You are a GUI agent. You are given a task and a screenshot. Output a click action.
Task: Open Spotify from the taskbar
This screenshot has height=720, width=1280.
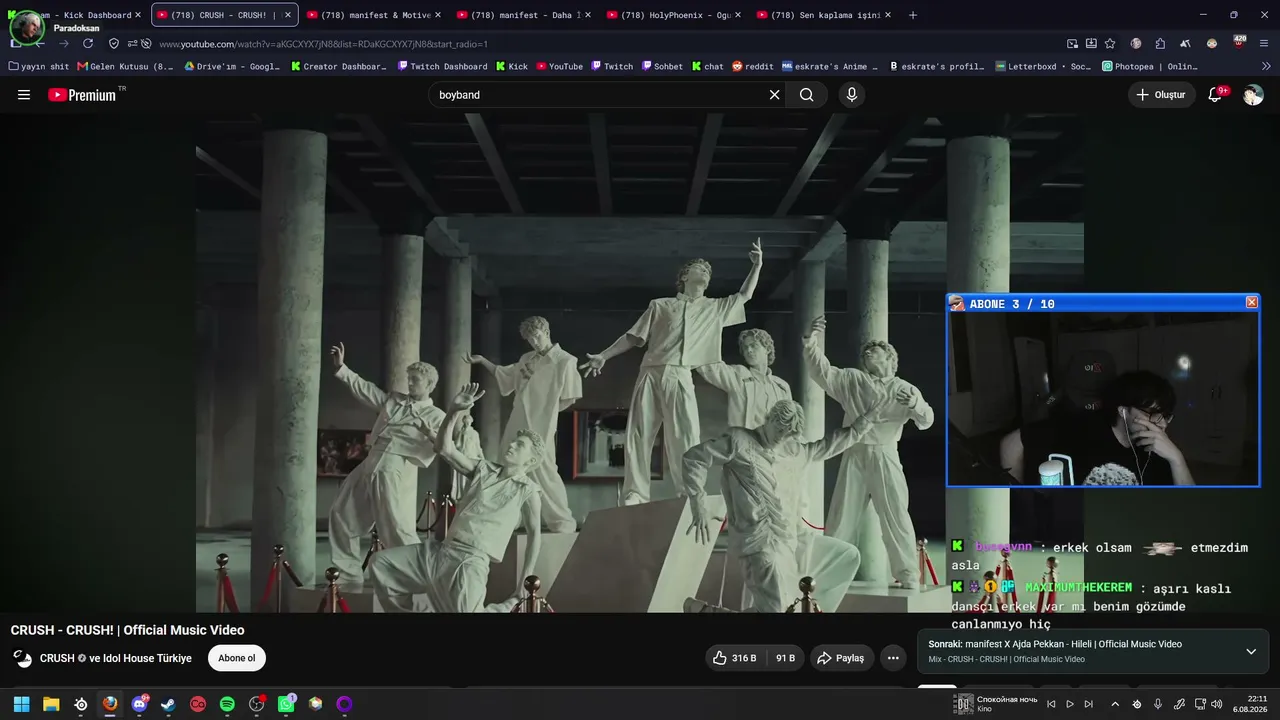click(x=227, y=704)
